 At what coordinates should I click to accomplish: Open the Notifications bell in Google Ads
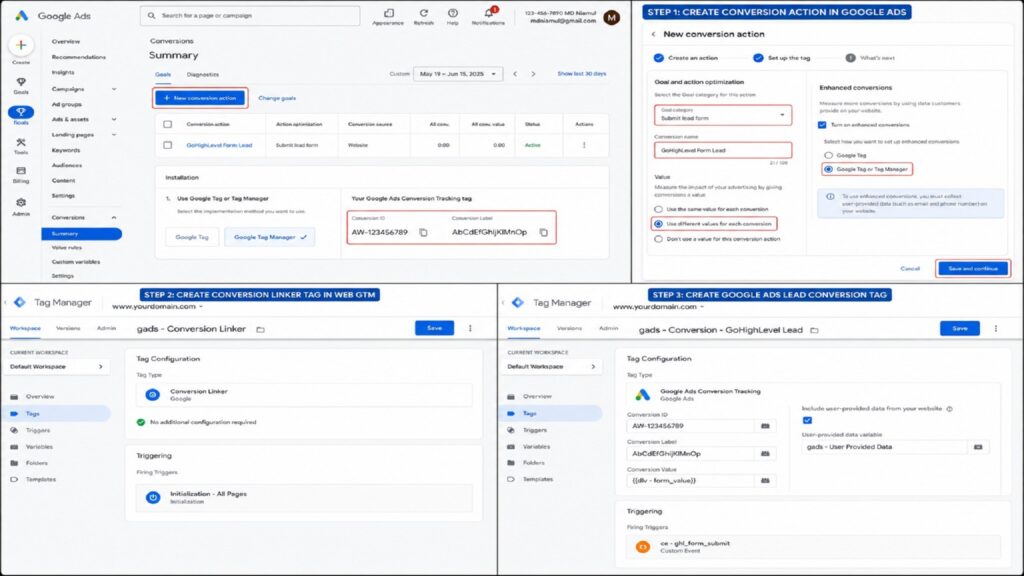click(488, 13)
